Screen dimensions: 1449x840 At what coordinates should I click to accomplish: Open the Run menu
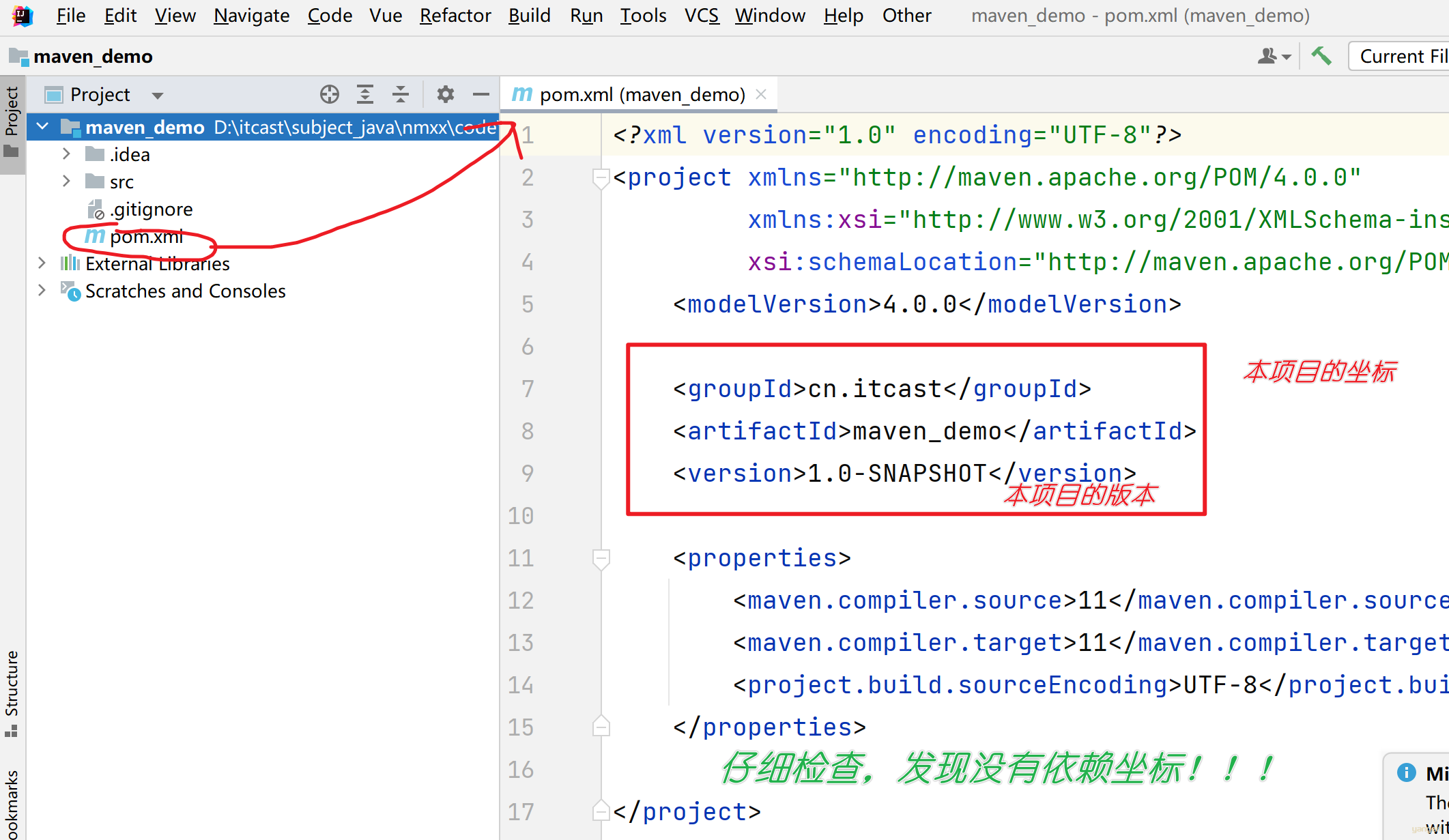[586, 15]
